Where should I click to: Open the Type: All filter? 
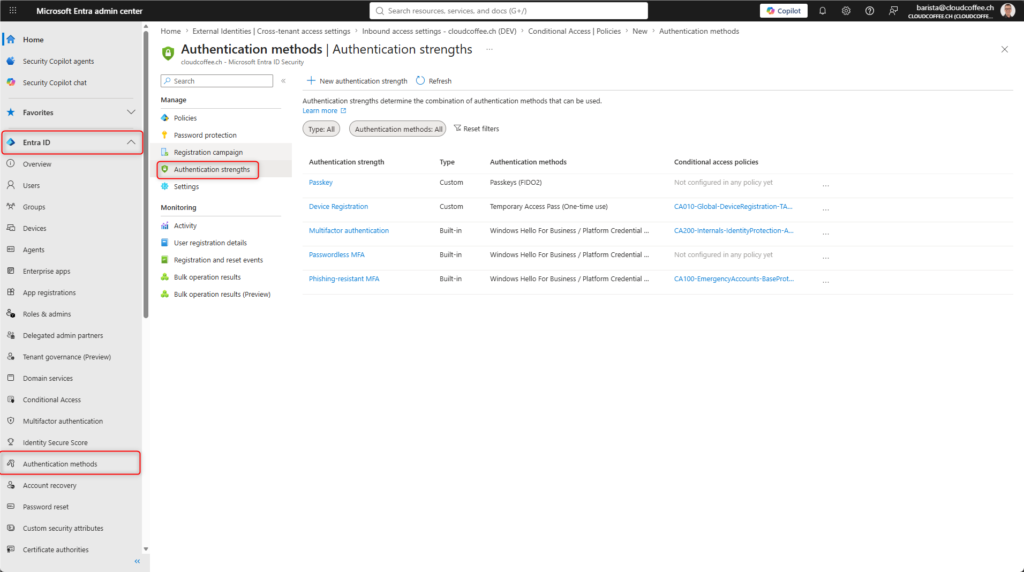pyautogui.click(x=321, y=129)
